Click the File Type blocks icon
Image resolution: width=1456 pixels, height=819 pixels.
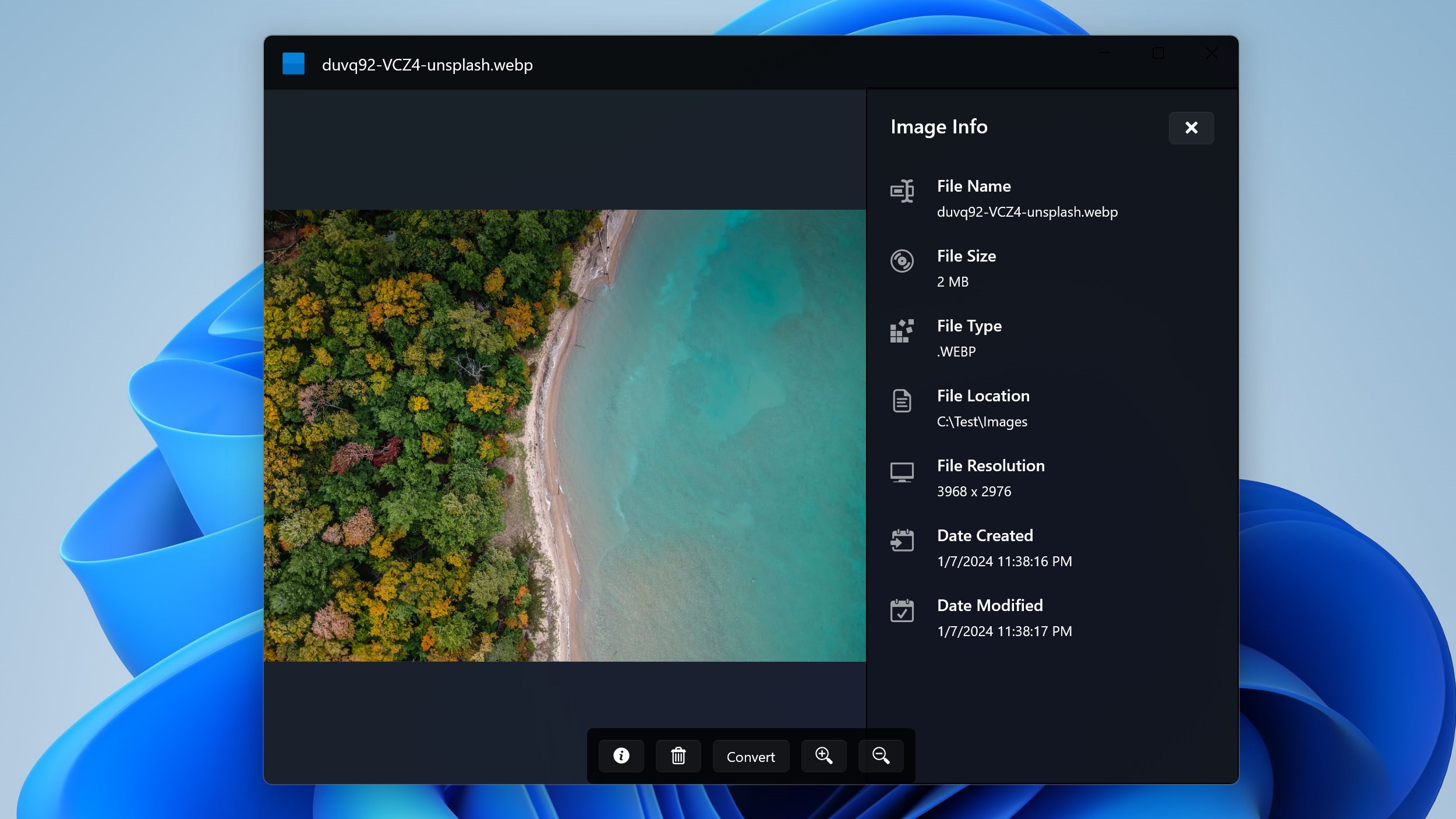click(x=902, y=331)
